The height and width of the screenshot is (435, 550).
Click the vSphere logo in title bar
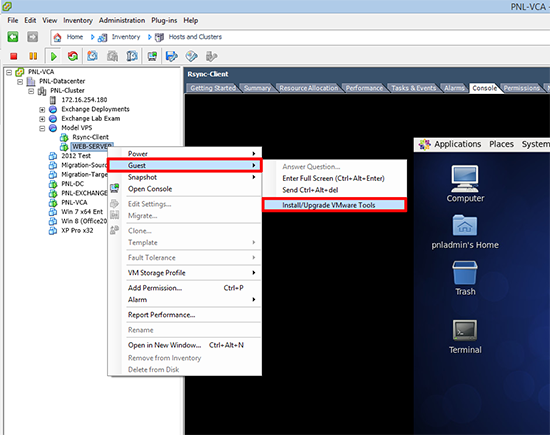coord(7,6)
